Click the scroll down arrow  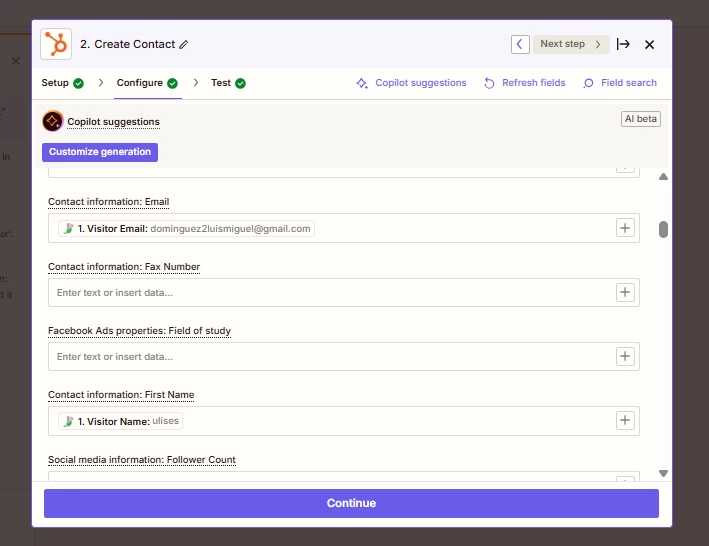[x=663, y=473]
